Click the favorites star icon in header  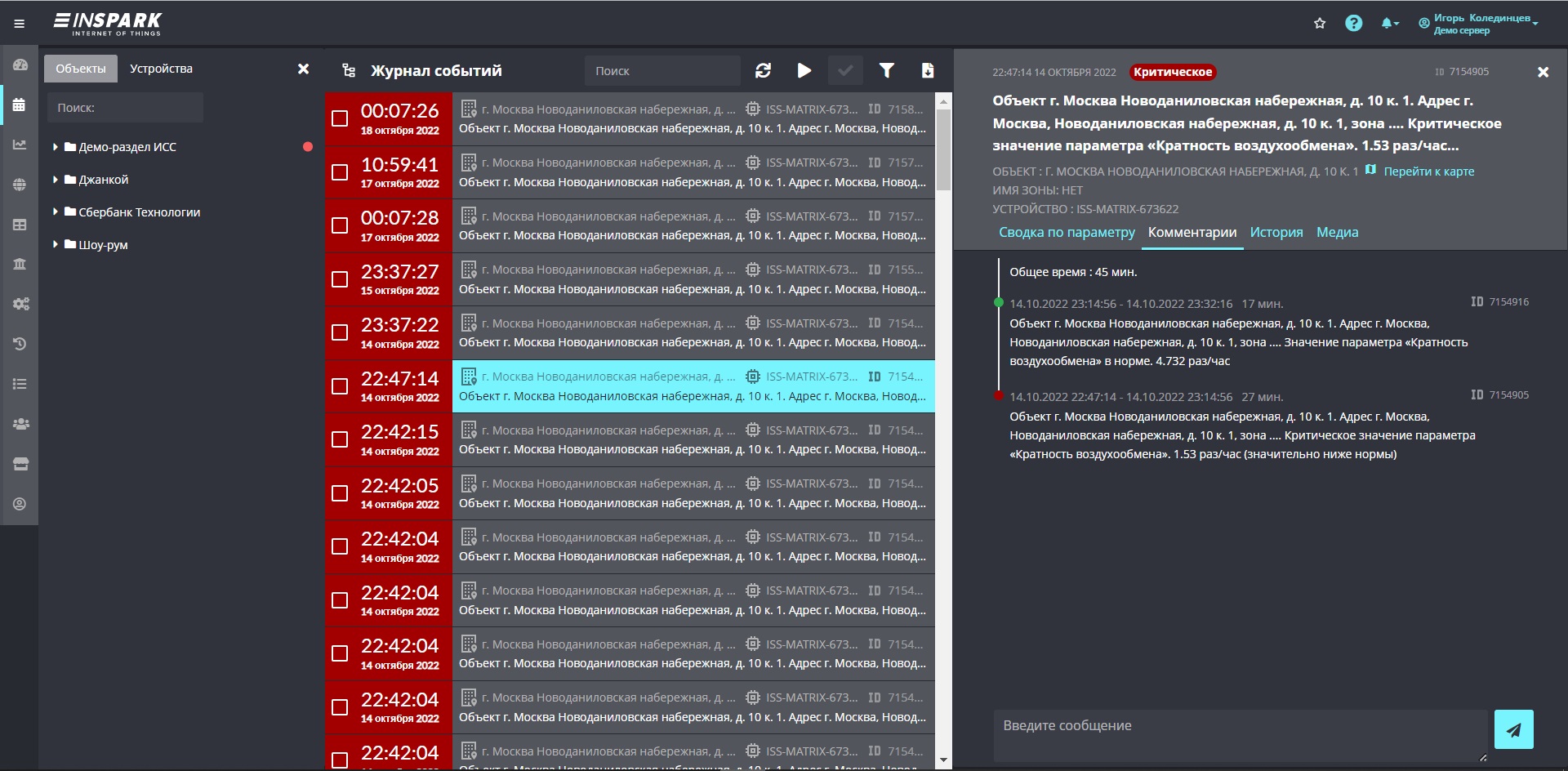1320,24
